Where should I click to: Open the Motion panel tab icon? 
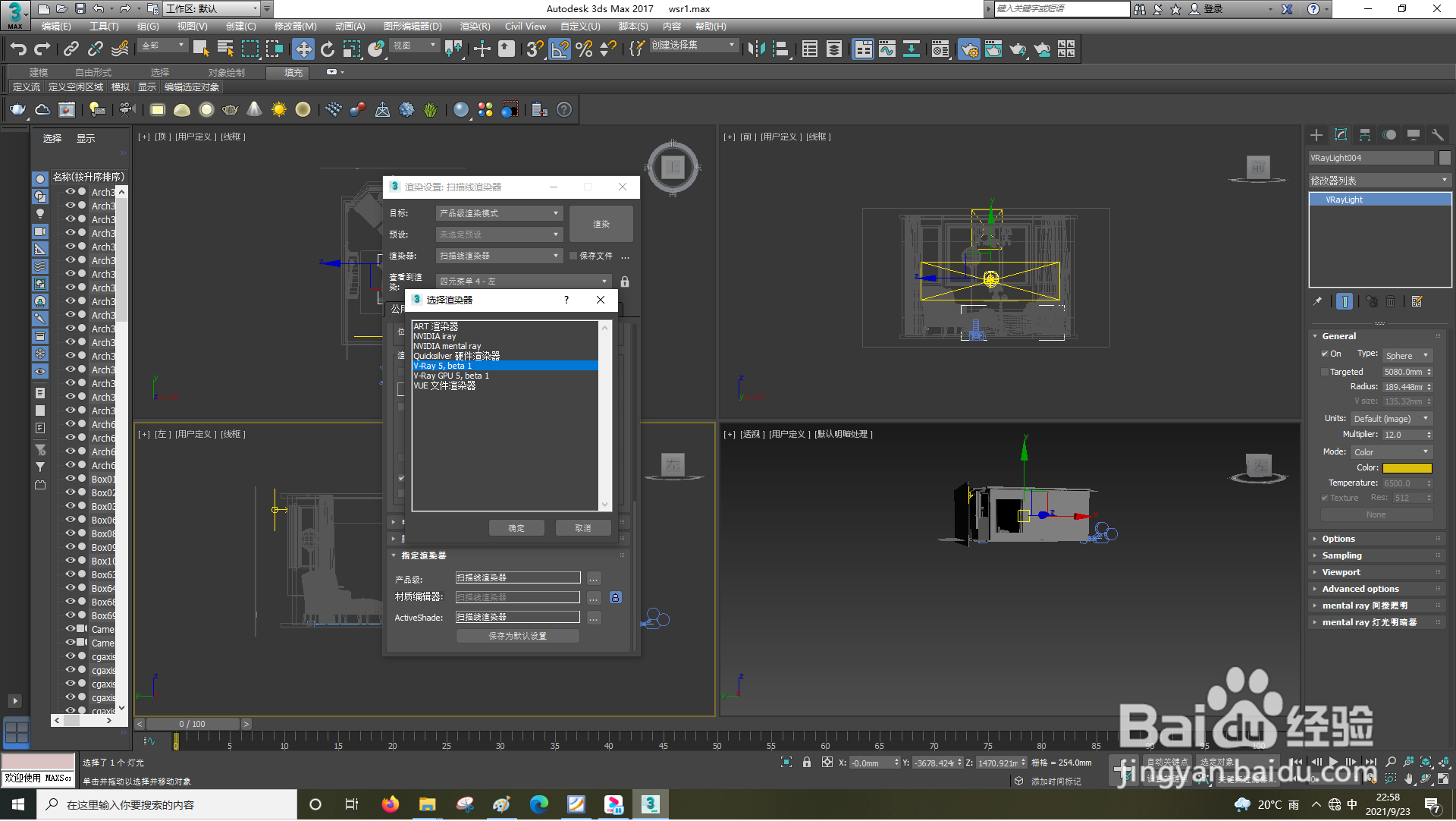pyautogui.click(x=1389, y=135)
